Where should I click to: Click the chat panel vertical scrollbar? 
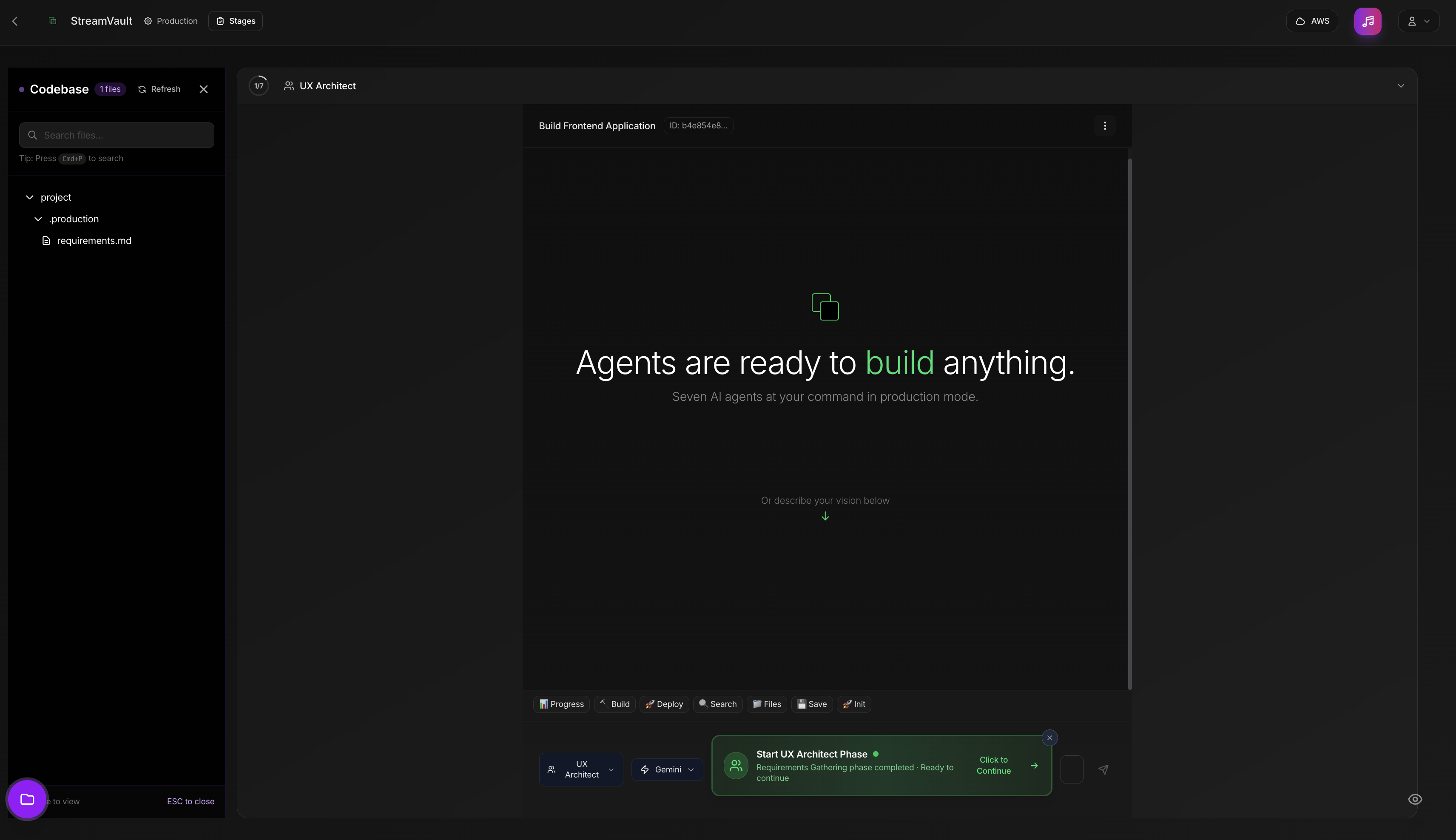(1129, 424)
